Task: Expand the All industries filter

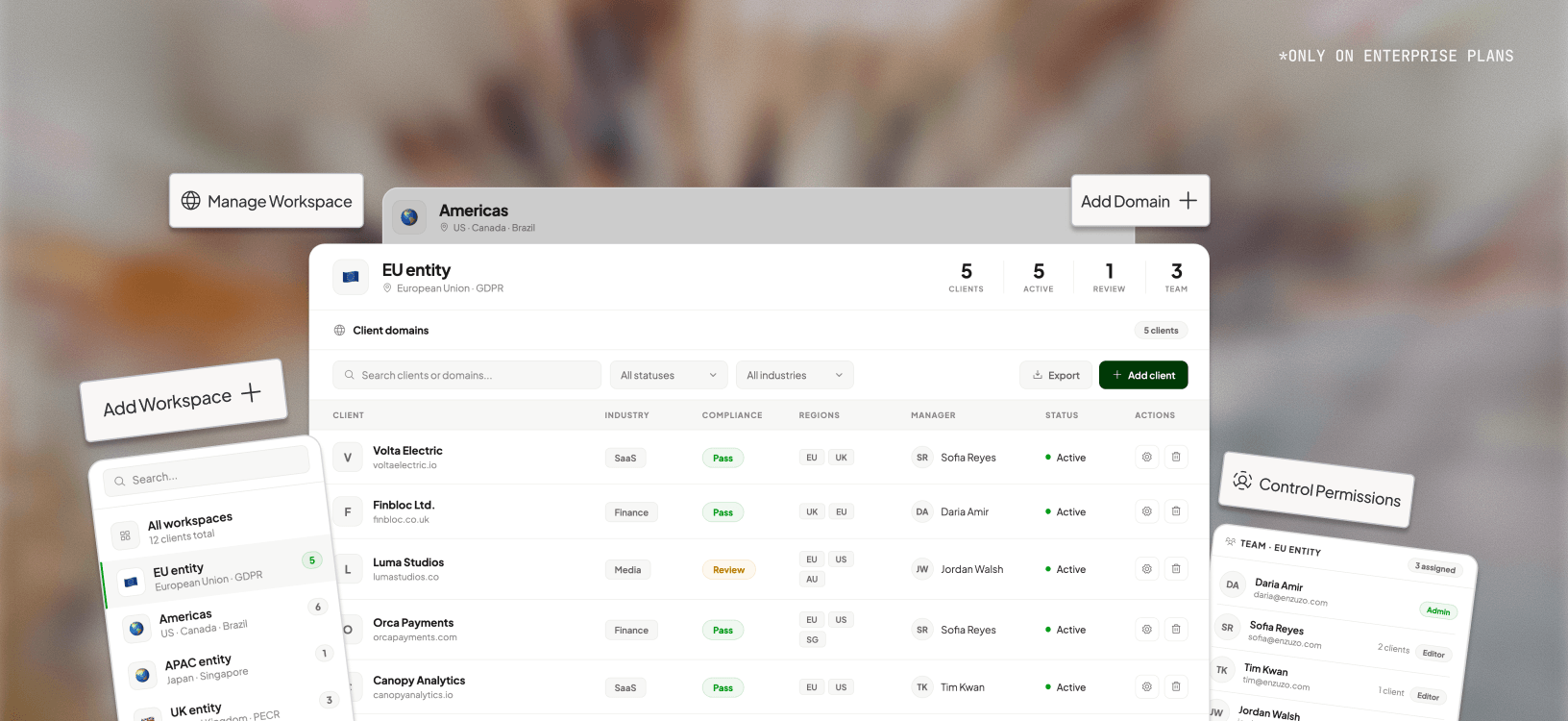Action: coord(795,375)
